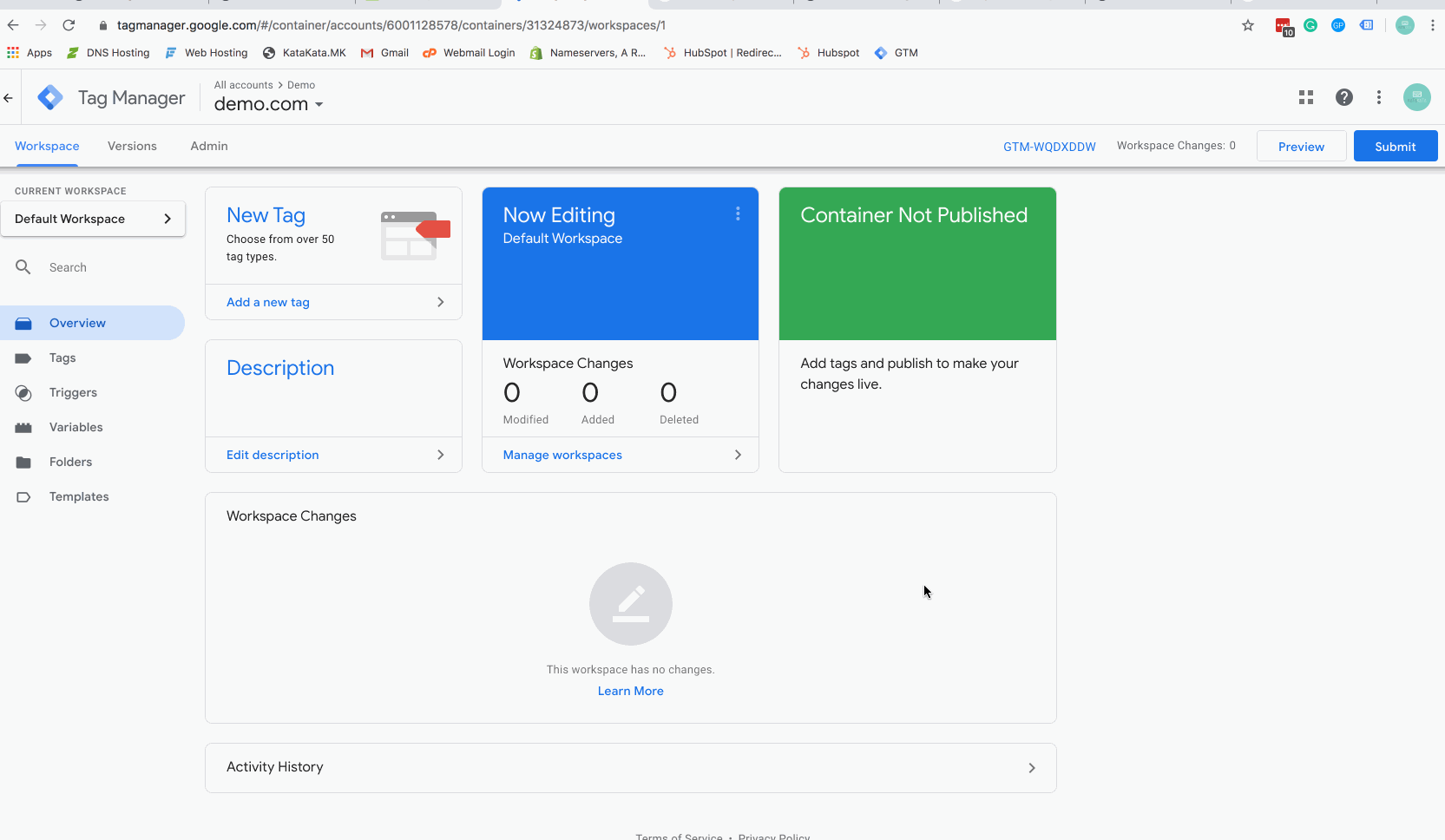Click the Preview button
This screenshot has width=1445, height=840.
[x=1301, y=147]
